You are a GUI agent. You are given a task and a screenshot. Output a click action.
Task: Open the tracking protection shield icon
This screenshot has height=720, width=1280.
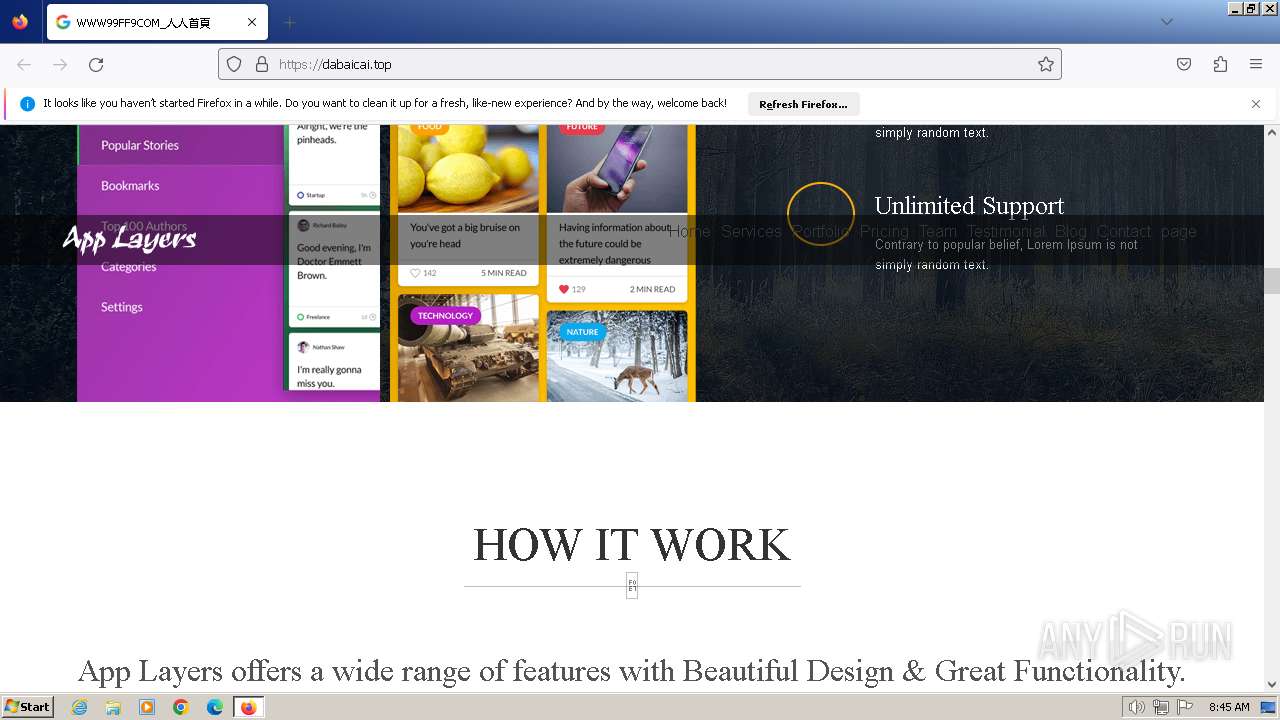(x=234, y=64)
